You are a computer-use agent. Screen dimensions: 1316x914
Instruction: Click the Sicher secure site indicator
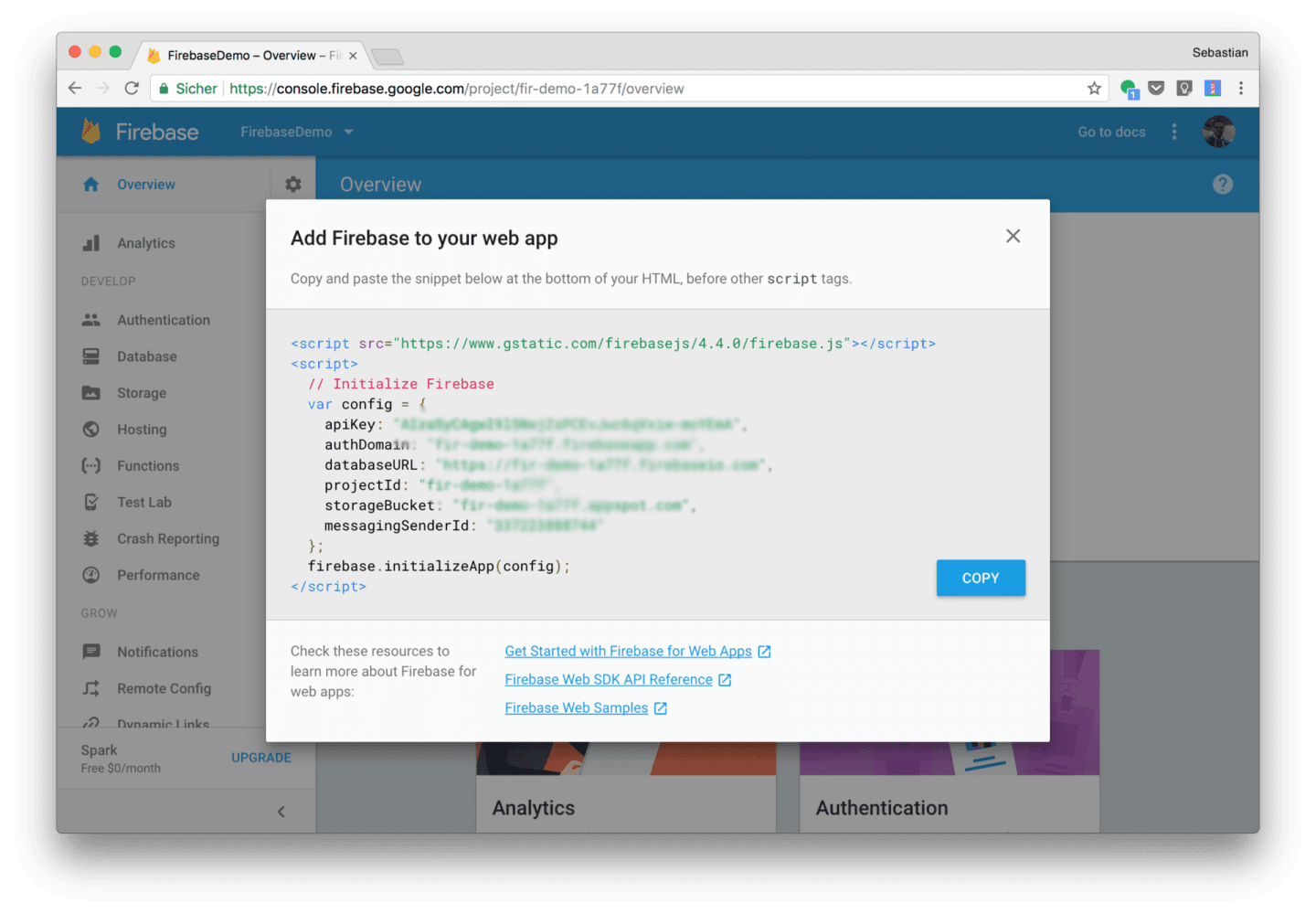coord(188,89)
